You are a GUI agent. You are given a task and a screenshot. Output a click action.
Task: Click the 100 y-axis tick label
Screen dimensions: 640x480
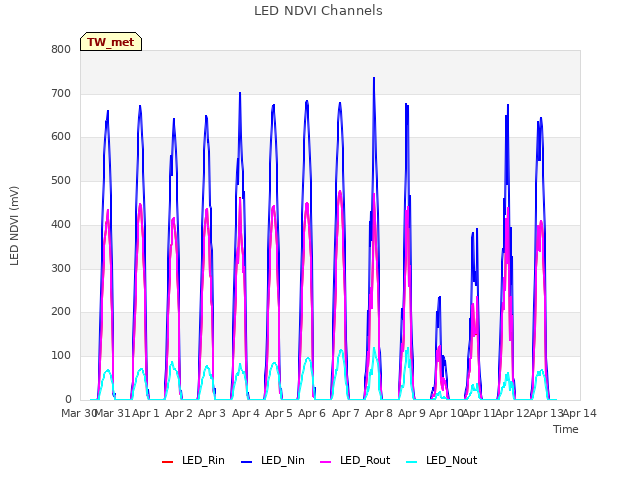(61, 356)
